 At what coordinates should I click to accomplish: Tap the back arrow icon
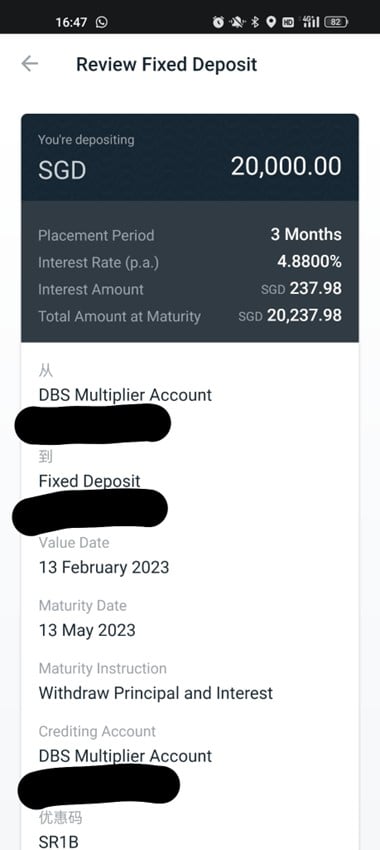tap(29, 64)
